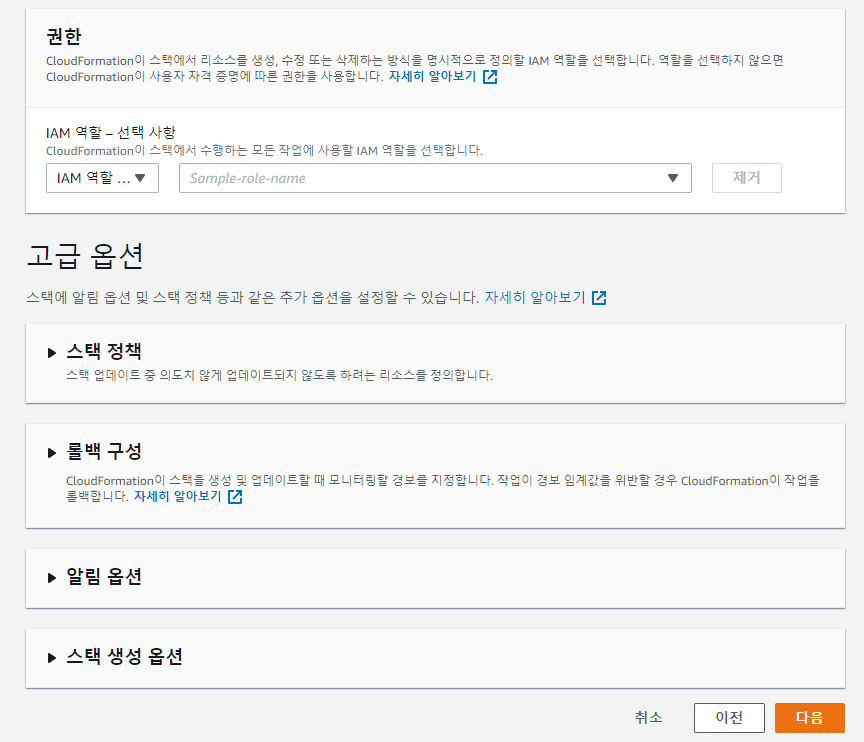
Task: Click the 알림 옵션 heading text
Action: (104, 577)
